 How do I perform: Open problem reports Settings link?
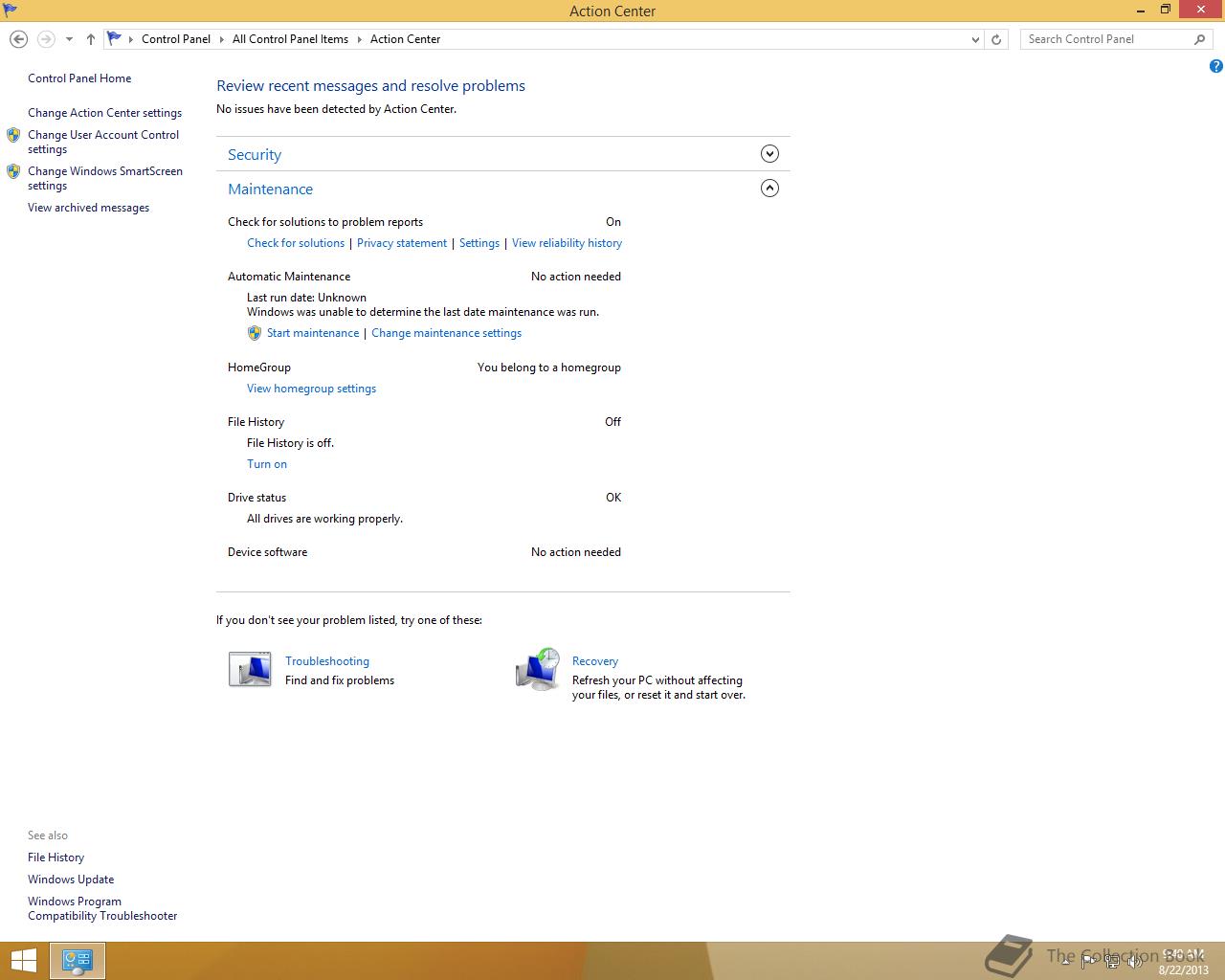tap(479, 243)
